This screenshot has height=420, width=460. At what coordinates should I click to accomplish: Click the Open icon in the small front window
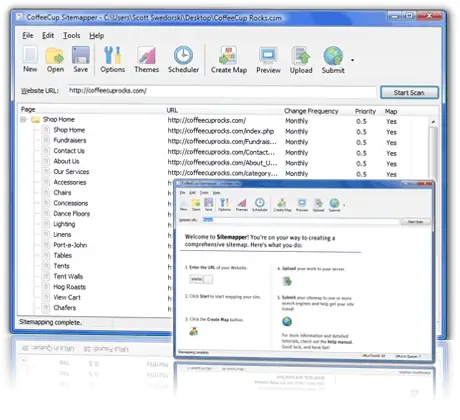point(196,203)
